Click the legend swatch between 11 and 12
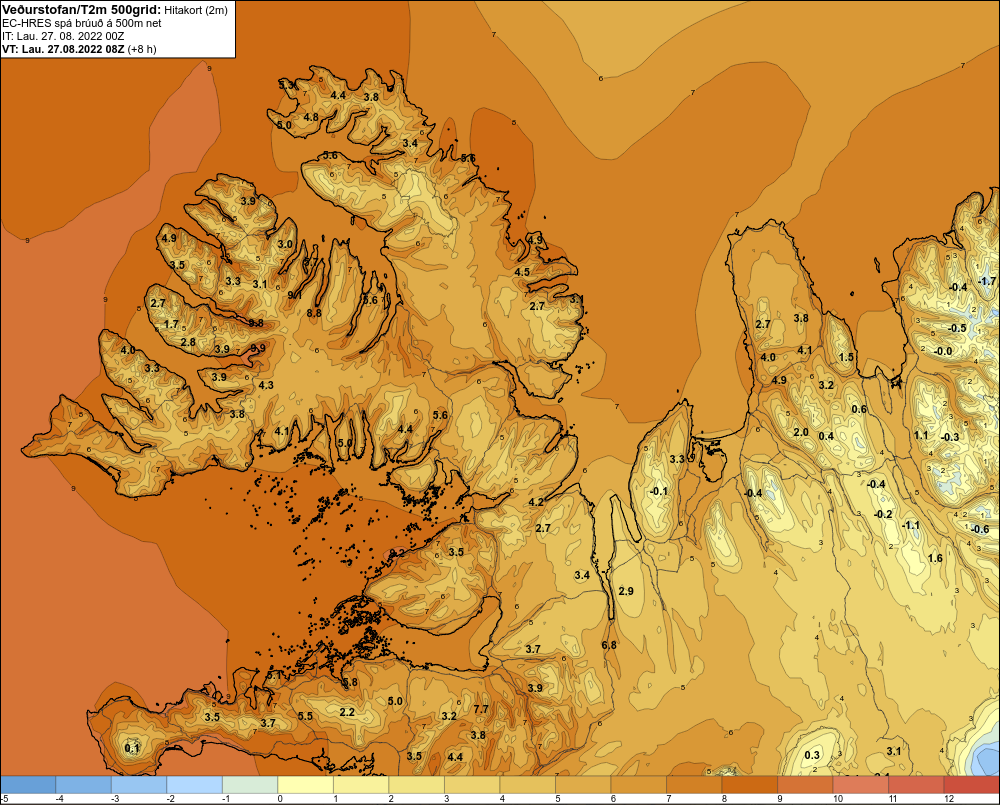 pyautogui.click(x=916, y=785)
